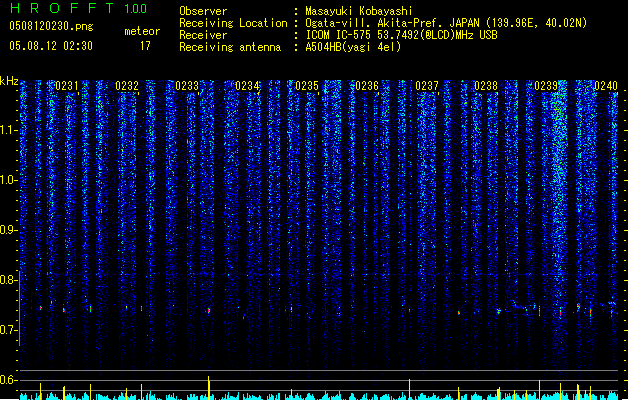Viewport: 629px width, 400px height.
Task: Click the meteor count 17
Action: click(x=145, y=46)
